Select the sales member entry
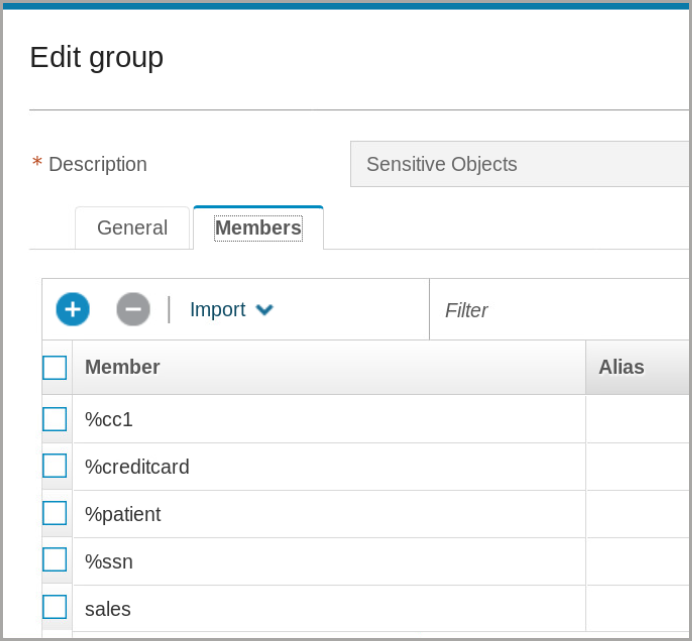 click(108, 609)
